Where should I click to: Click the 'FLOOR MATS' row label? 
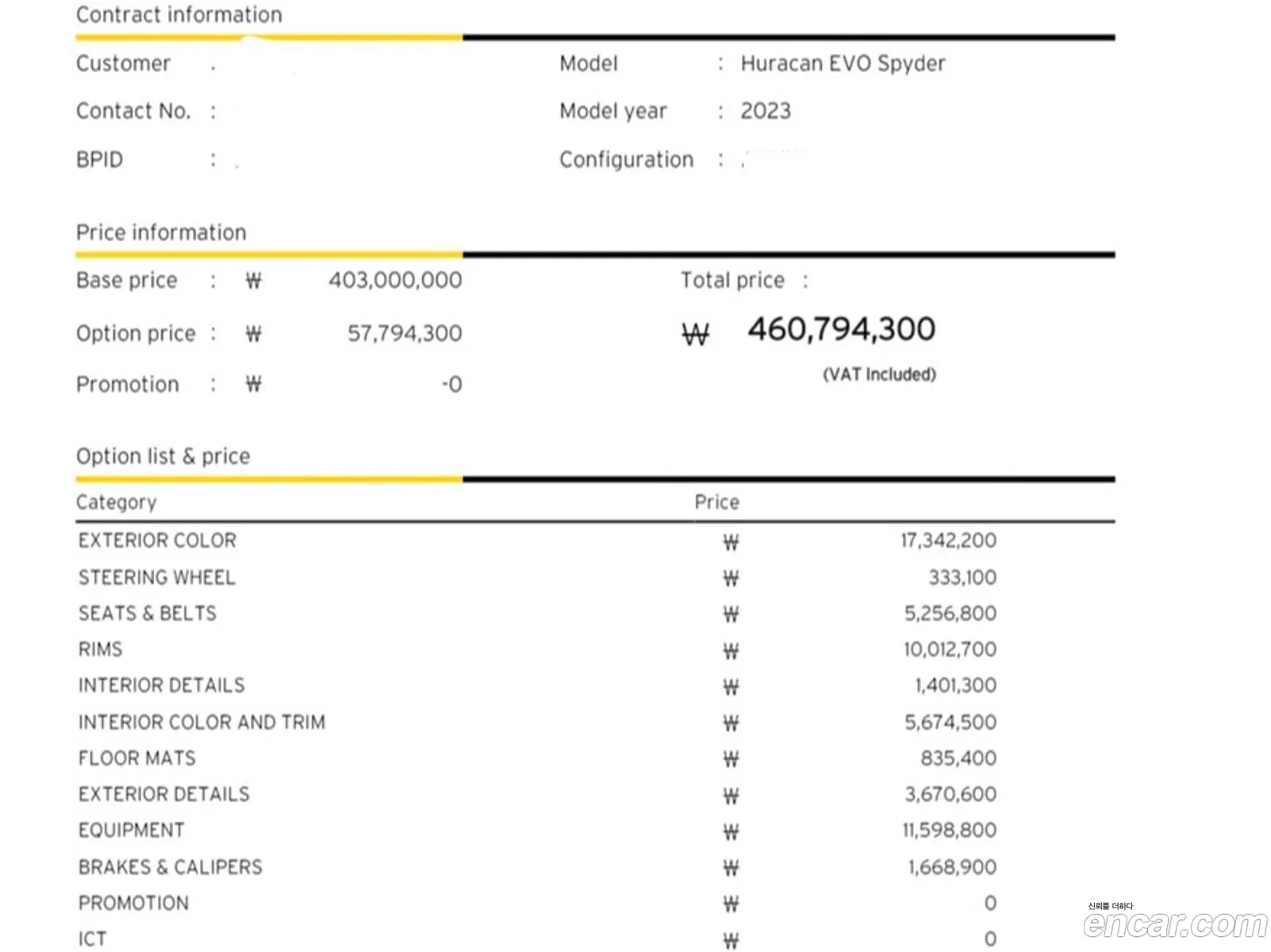(136, 758)
